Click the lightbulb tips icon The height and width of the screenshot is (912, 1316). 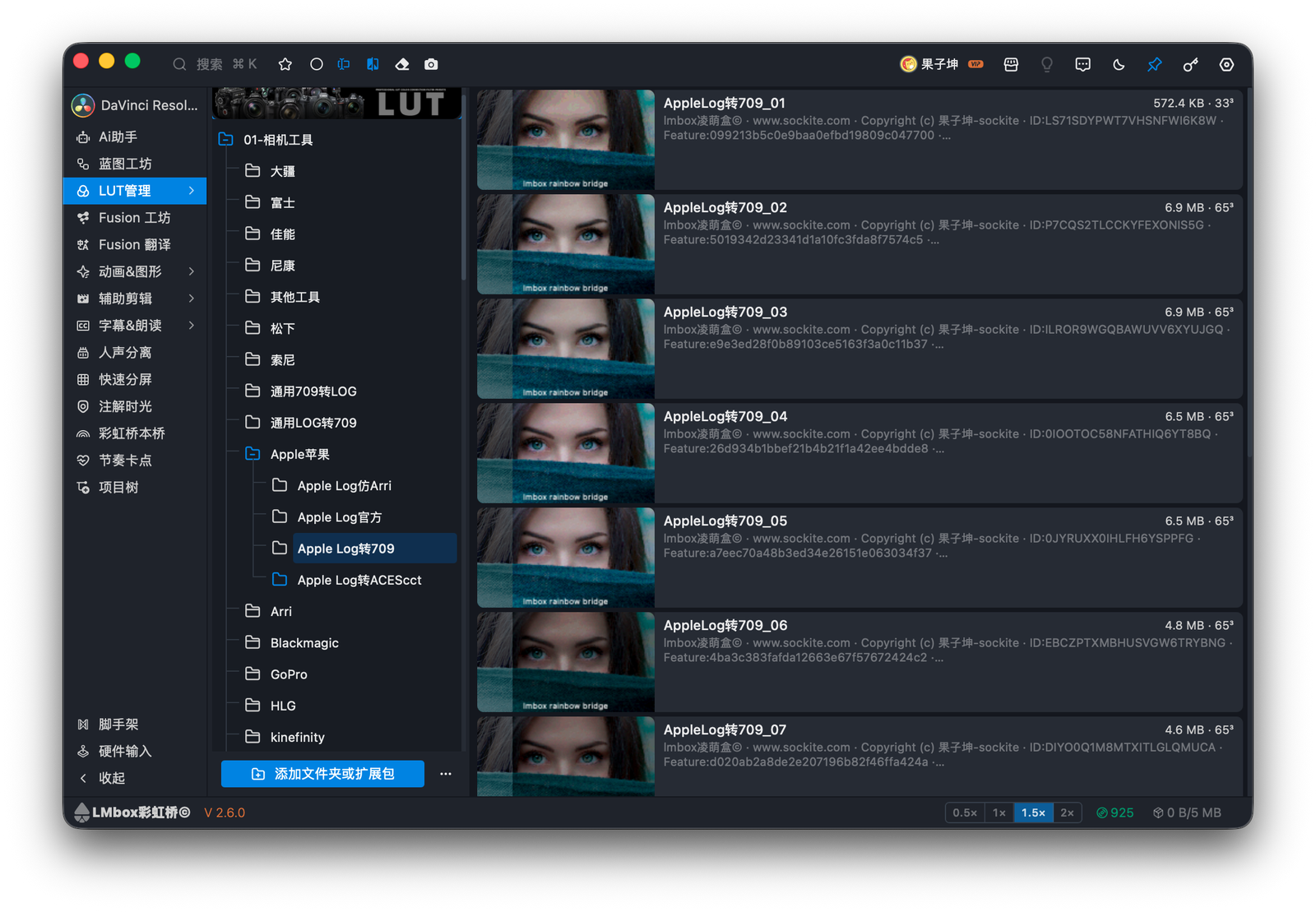pyautogui.click(x=1047, y=64)
